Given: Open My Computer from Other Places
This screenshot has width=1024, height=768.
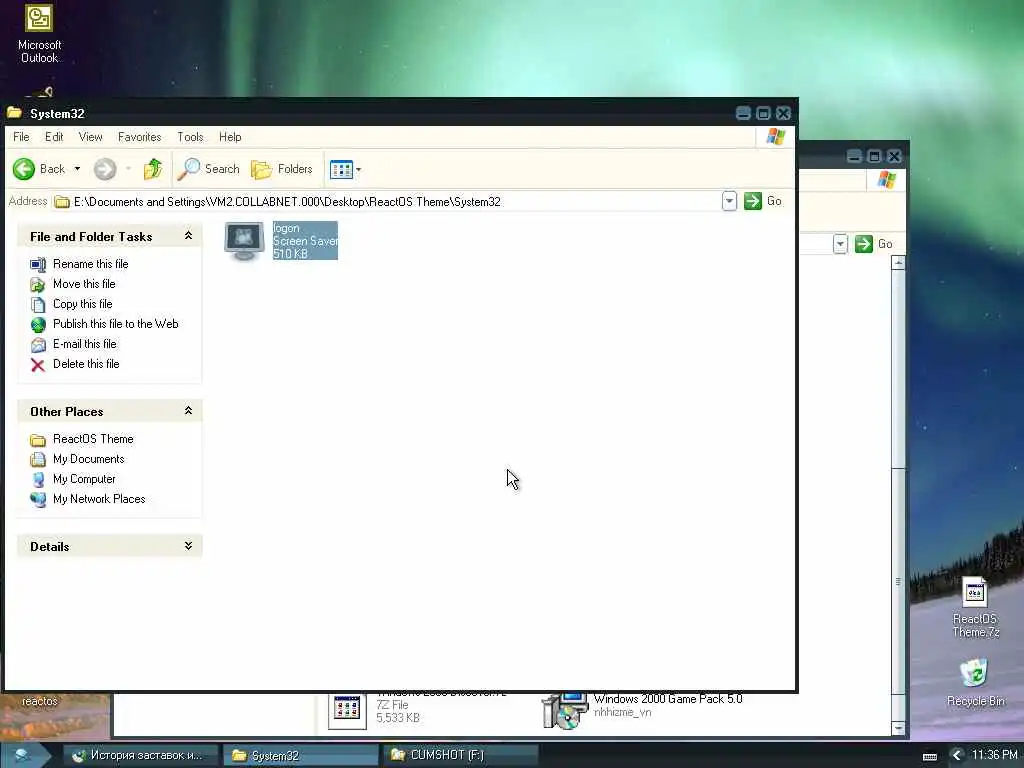Looking at the screenshot, I should click(84, 479).
